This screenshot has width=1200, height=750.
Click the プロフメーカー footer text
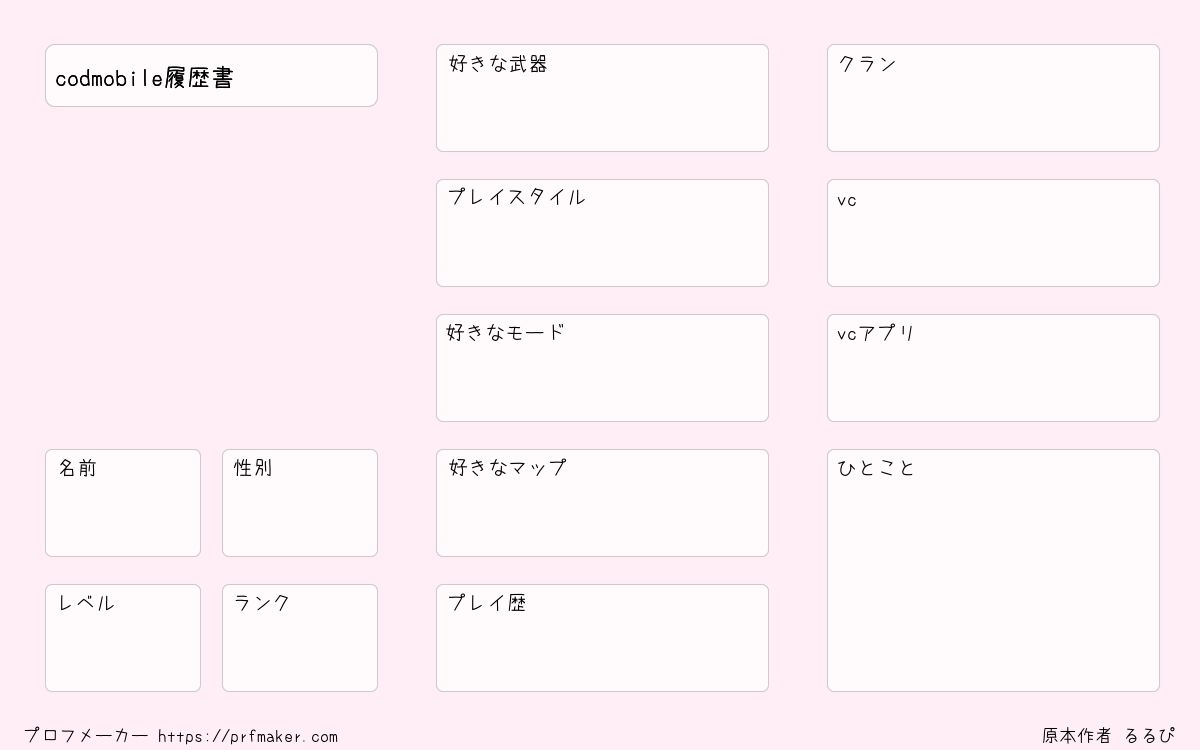tap(86, 736)
